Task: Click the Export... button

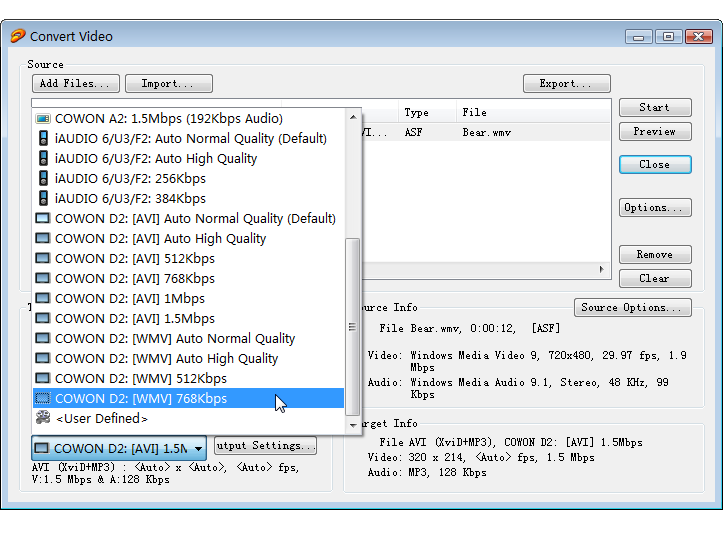Action: (567, 83)
